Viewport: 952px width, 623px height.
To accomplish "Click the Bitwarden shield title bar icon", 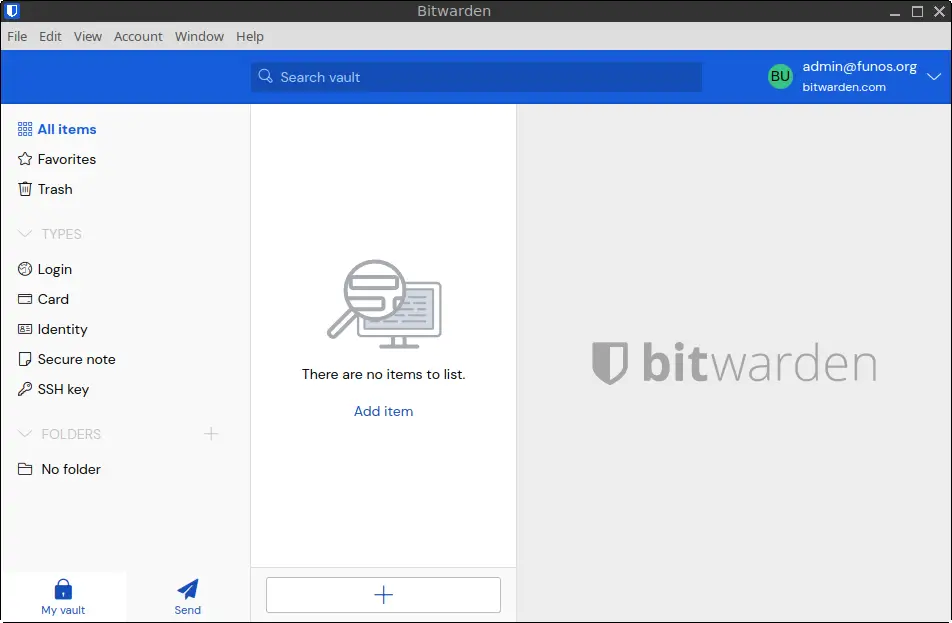I will (12, 11).
